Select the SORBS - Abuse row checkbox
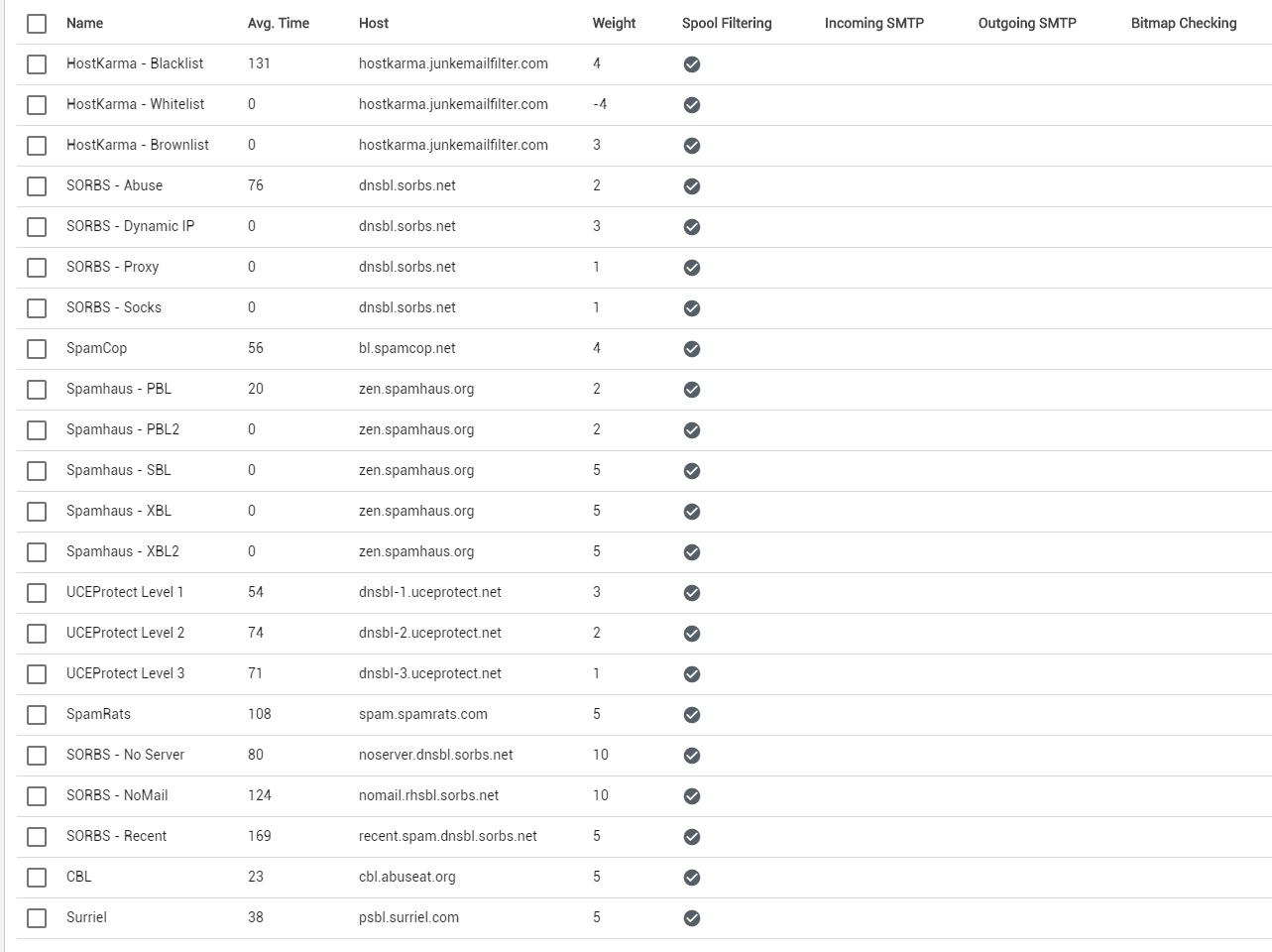 tap(37, 185)
